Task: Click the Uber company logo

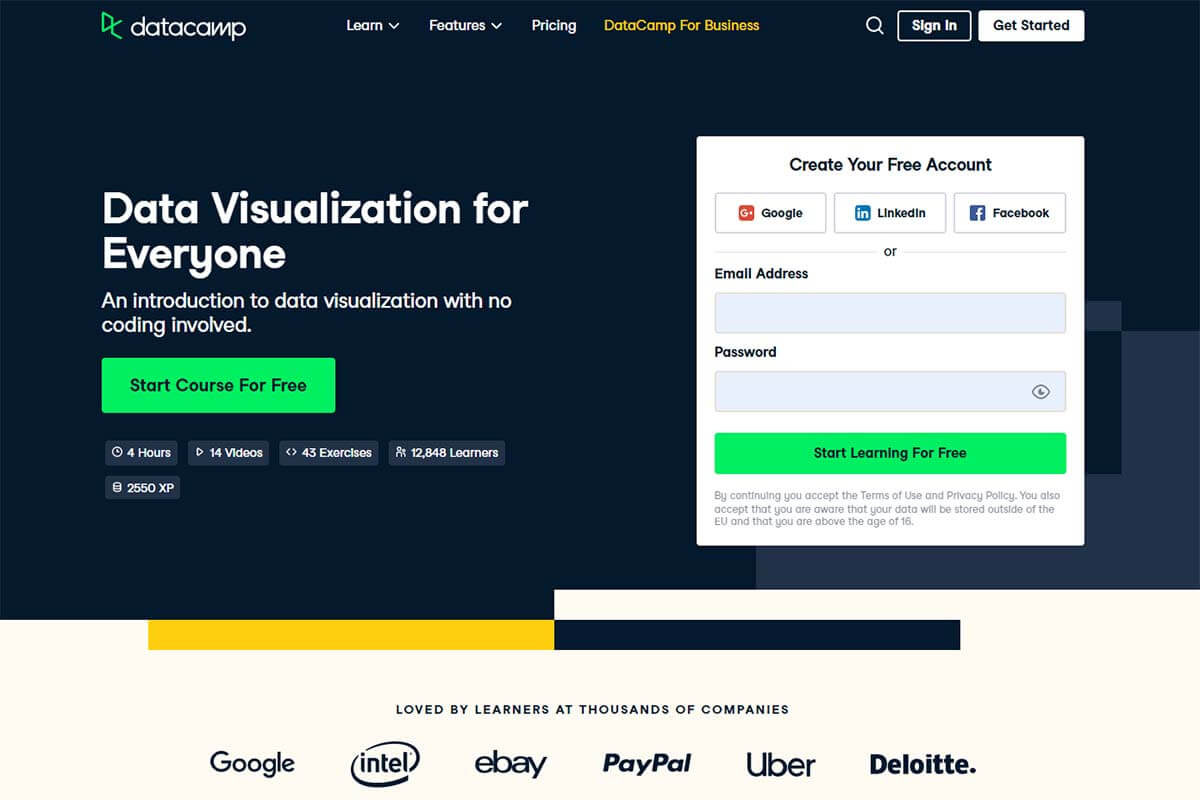Action: (781, 764)
